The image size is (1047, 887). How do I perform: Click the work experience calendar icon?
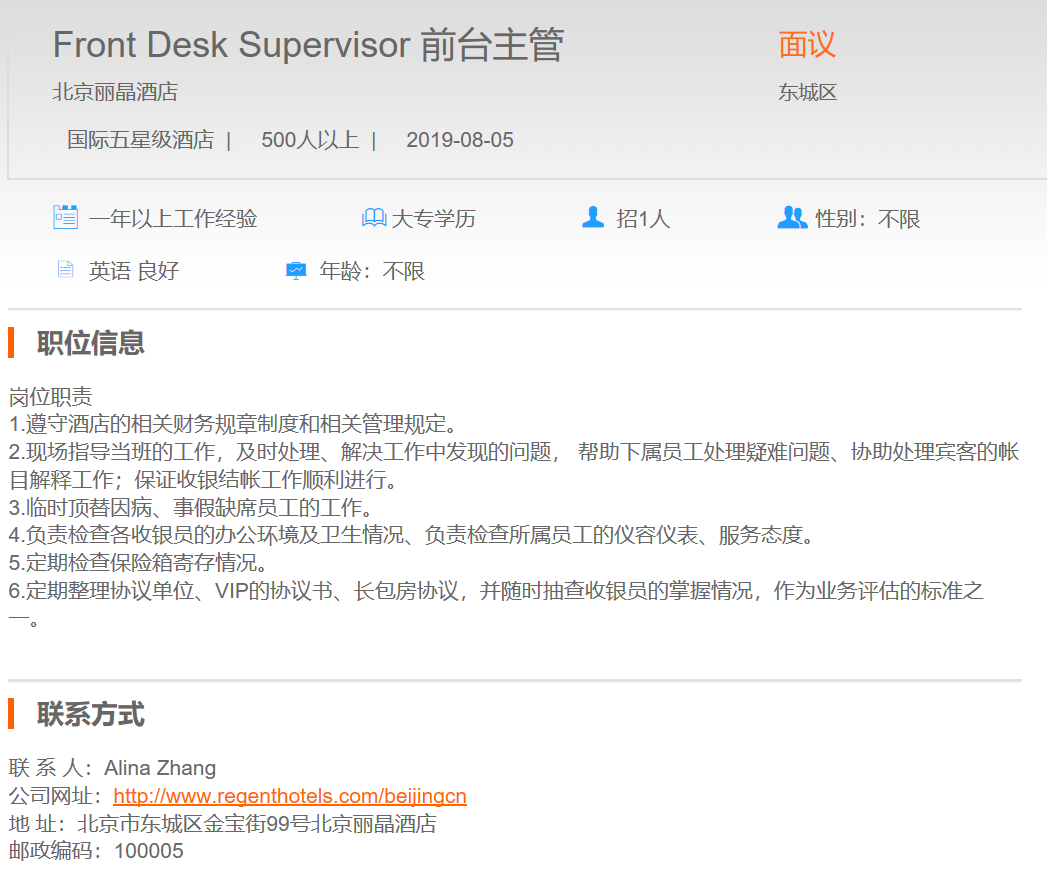(x=65, y=217)
